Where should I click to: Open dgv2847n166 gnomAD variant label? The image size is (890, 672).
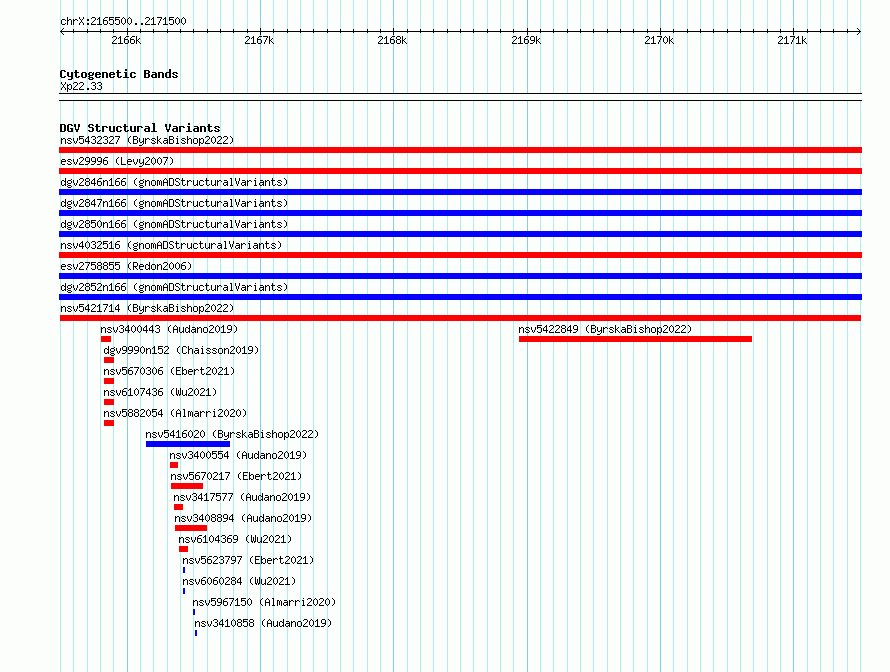[174, 203]
